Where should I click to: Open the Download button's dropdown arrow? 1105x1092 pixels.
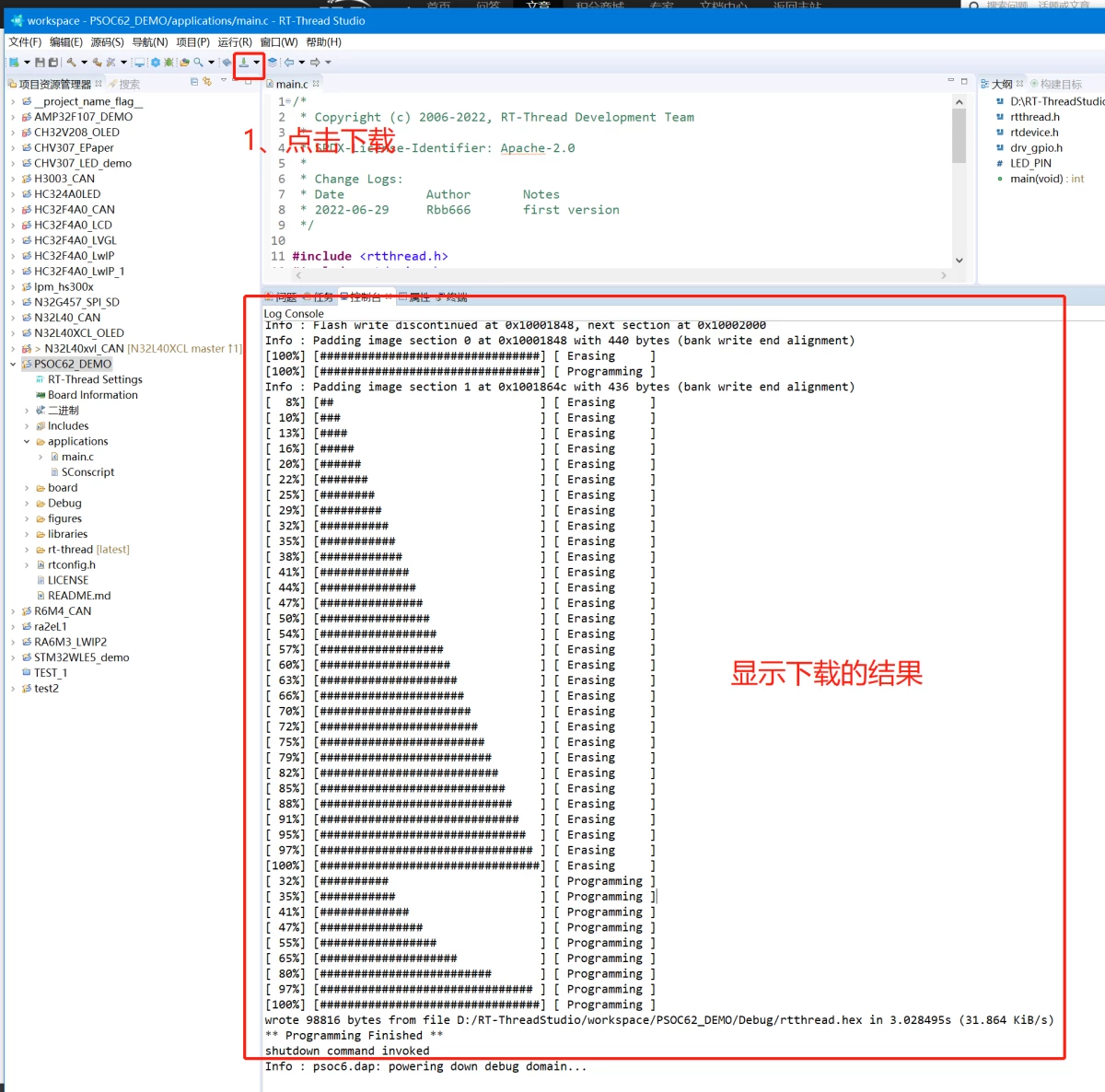point(256,62)
